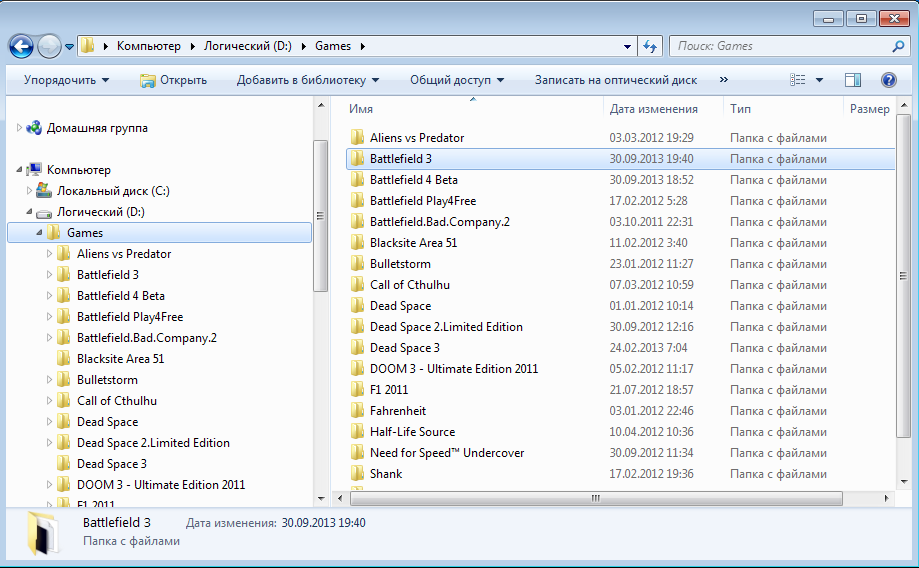This screenshot has width=919, height=568.
Task: Click Aliens vs Predator folder icon in list
Action: coord(358,138)
